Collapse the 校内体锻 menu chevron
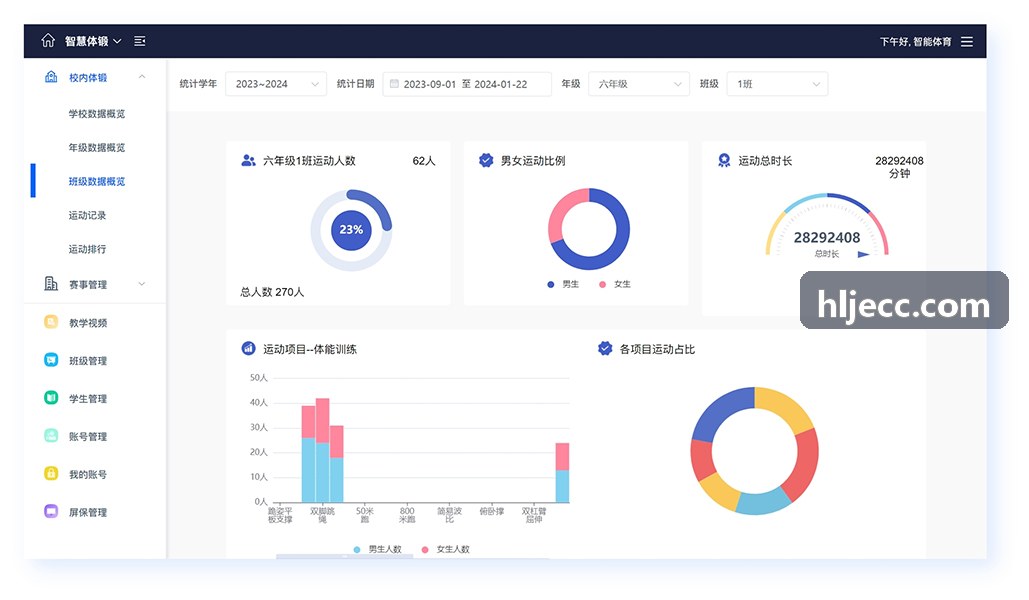1029x600 pixels. 142,77
